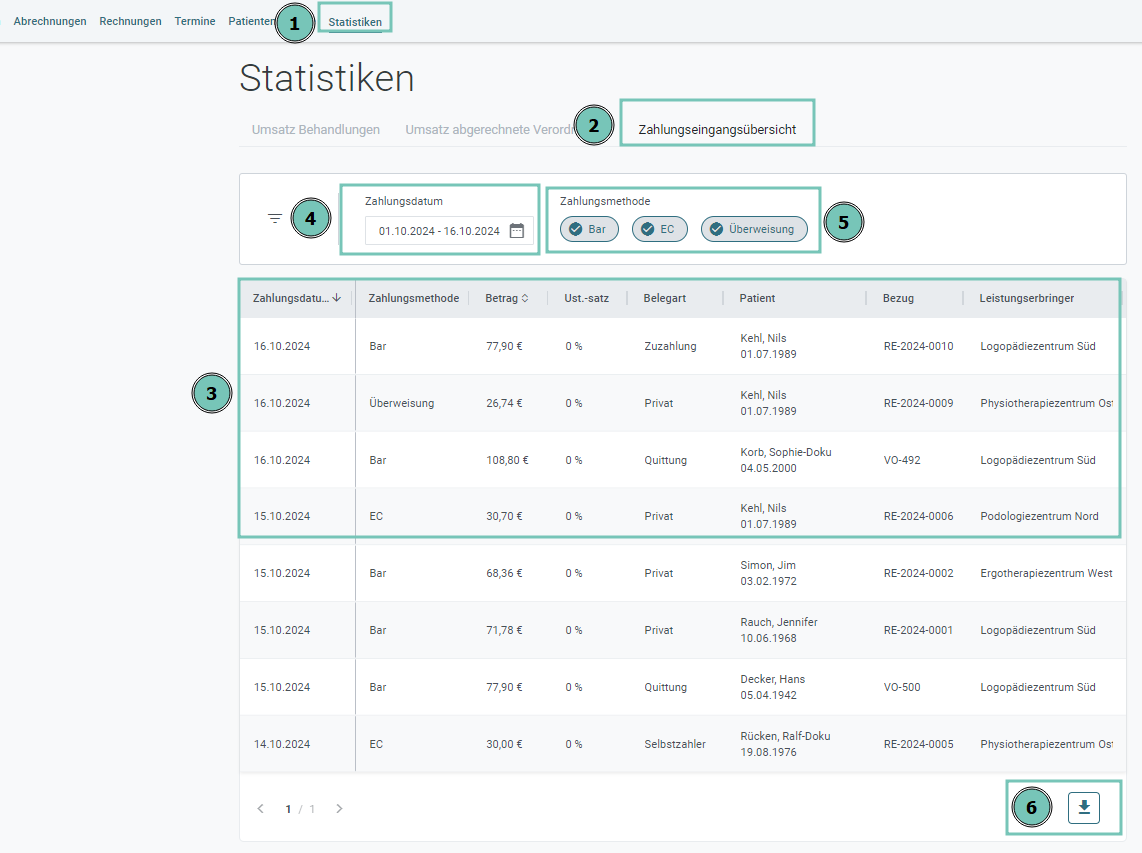Select the Zahlungseingangsübersicht tab

717,130
